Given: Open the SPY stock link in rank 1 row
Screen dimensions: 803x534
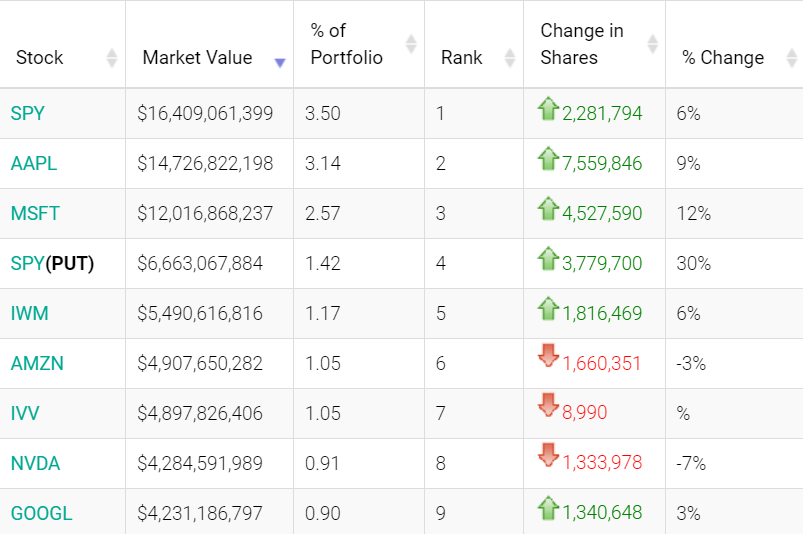Looking at the screenshot, I should pos(28,113).
